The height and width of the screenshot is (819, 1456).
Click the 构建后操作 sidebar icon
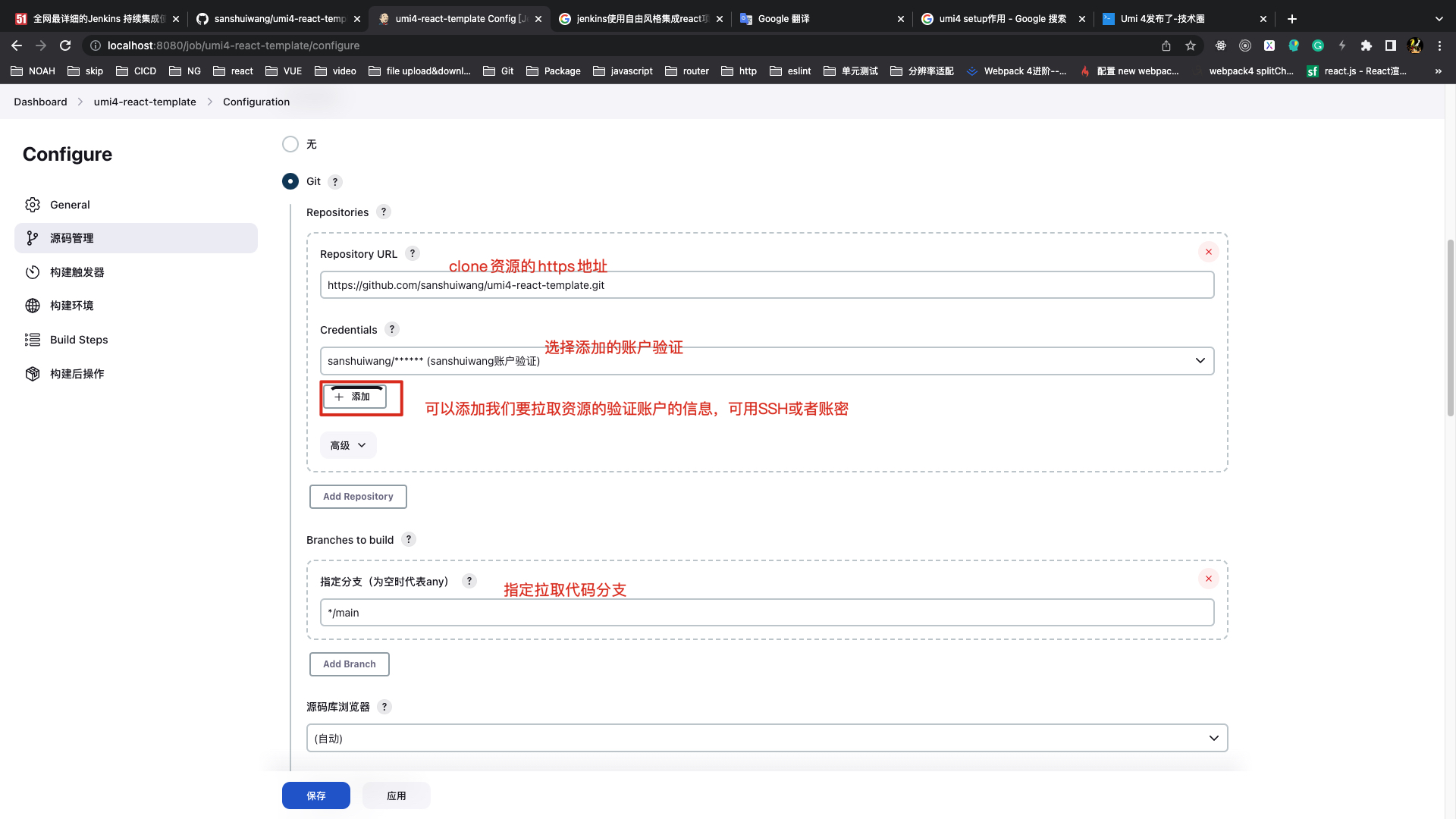click(x=33, y=373)
